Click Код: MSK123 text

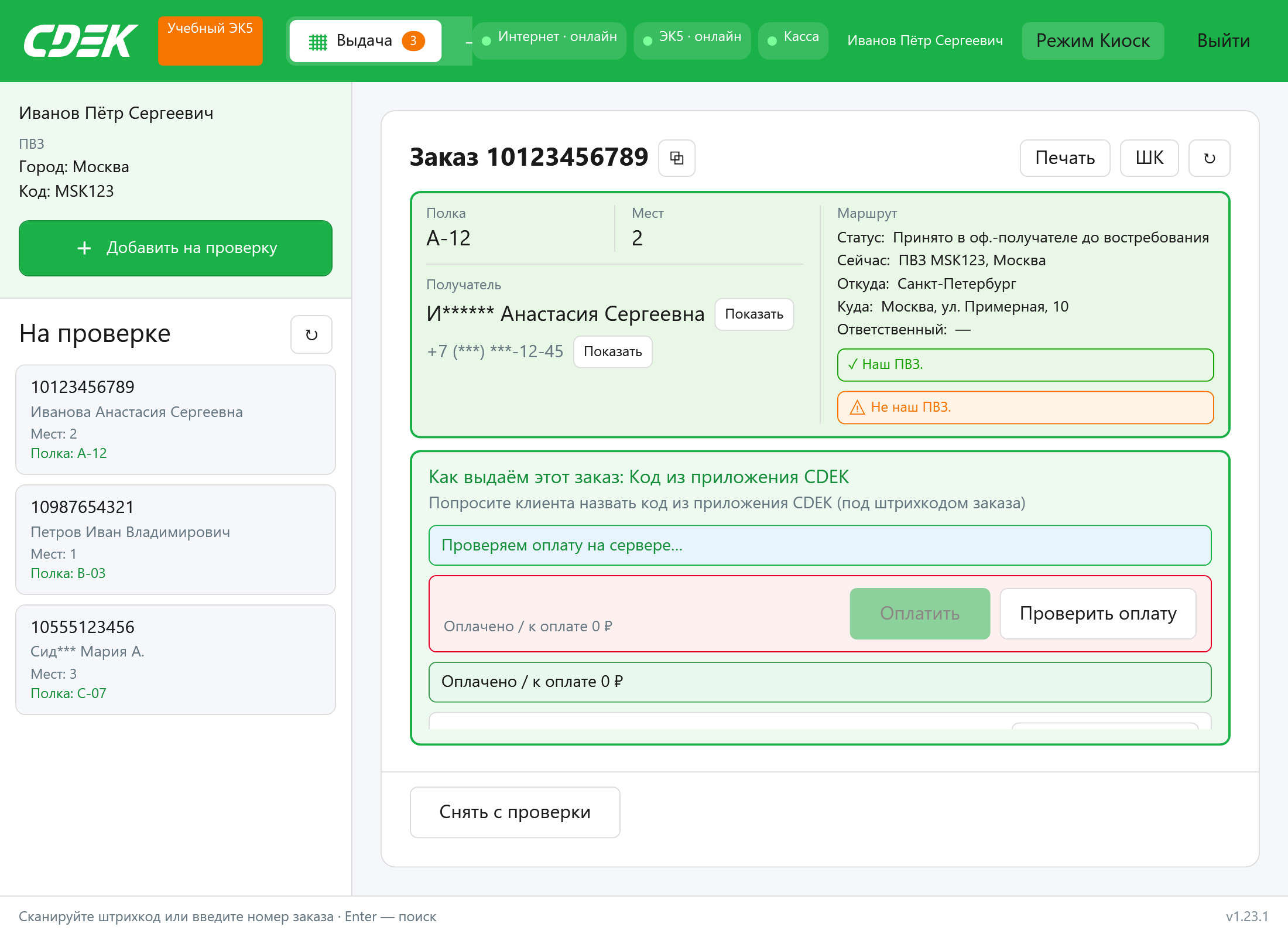(x=66, y=191)
